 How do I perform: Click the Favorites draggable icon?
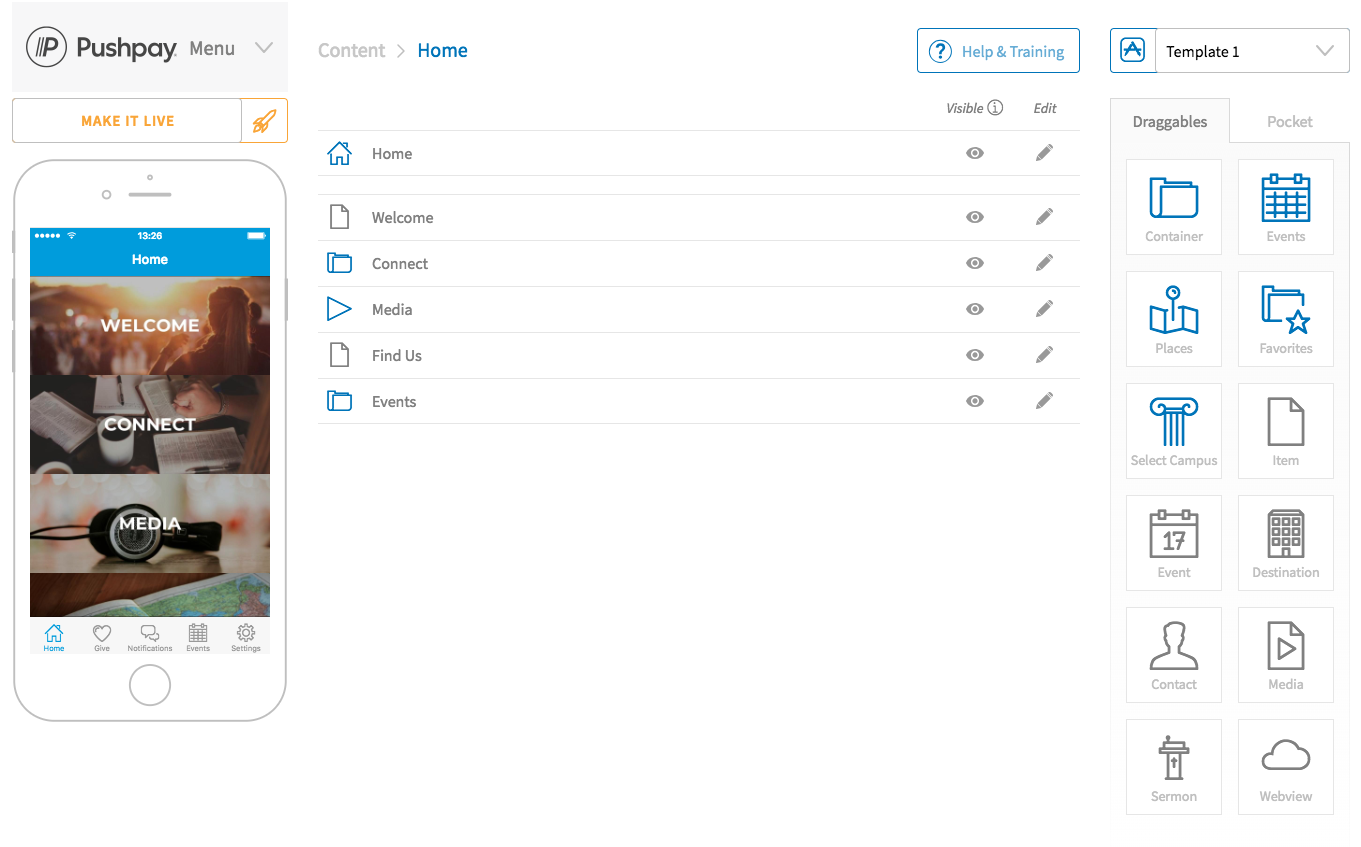(x=1285, y=319)
